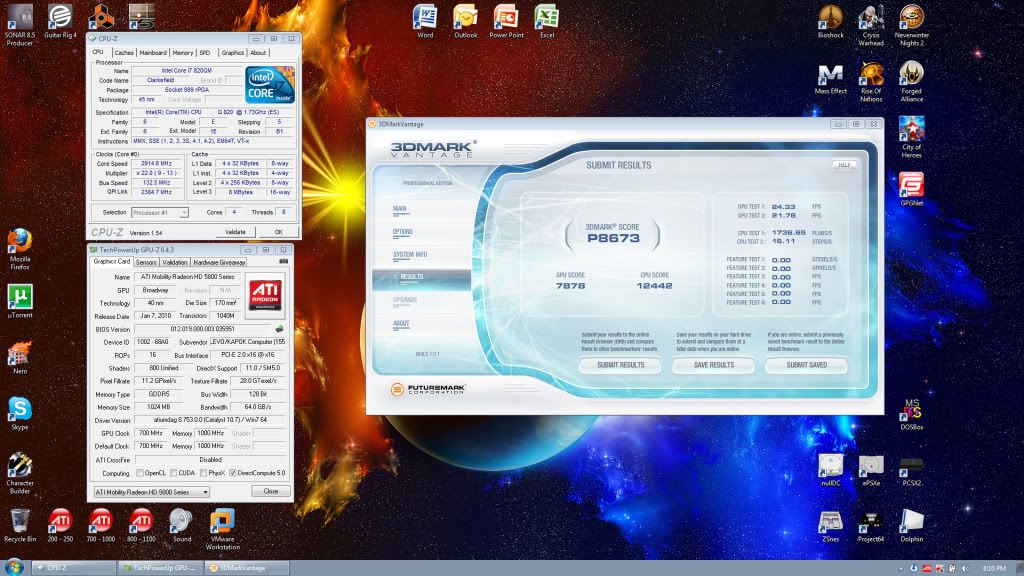This screenshot has height=576, width=1024.
Task: Select the Mozilla Firefox desktop icon
Action: coord(20,249)
